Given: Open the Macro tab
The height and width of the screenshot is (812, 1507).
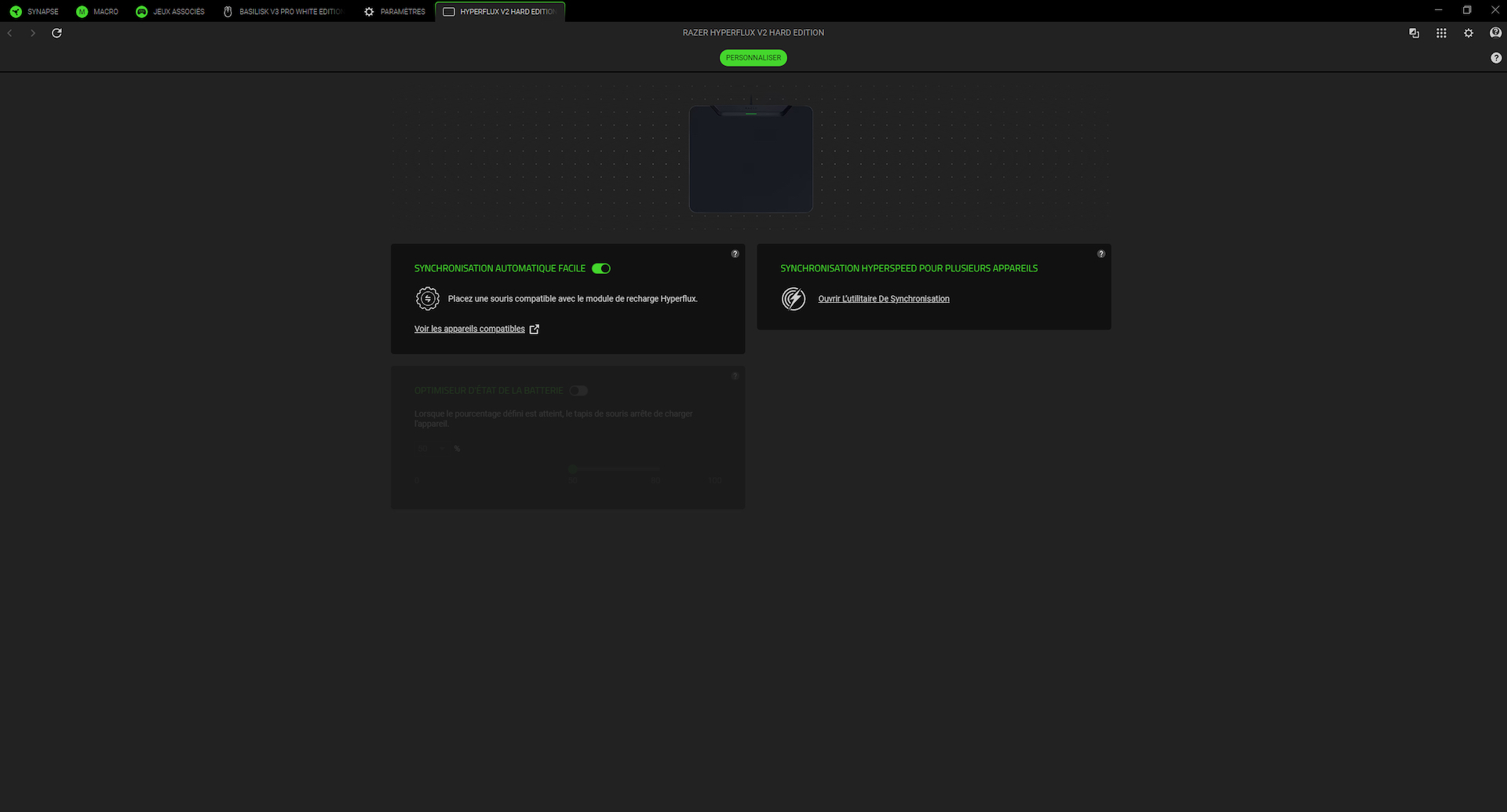Looking at the screenshot, I should pos(97,12).
